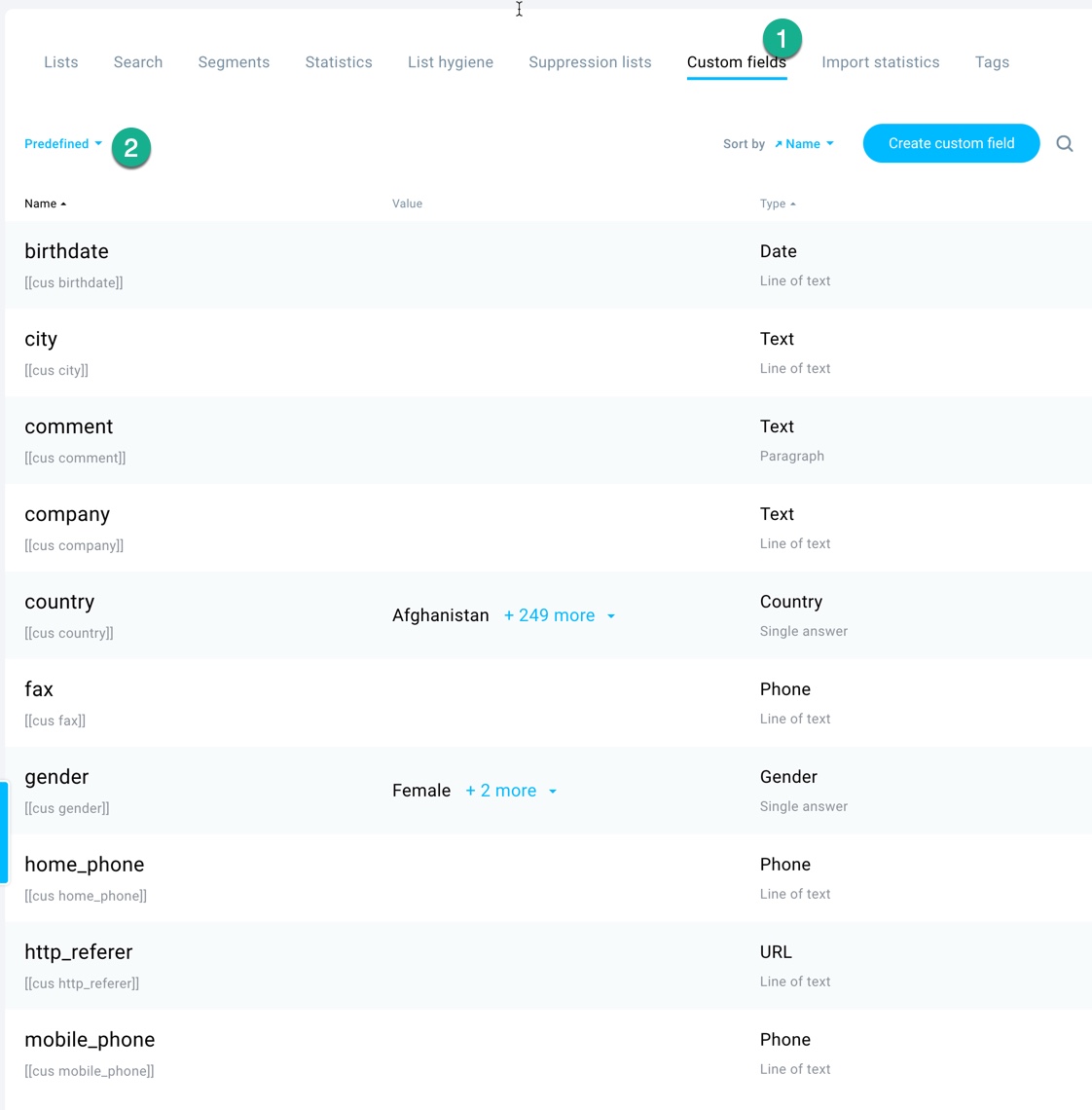The image size is (1092, 1110).
Task: Open the Import statistics tab
Action: point(881,62)
